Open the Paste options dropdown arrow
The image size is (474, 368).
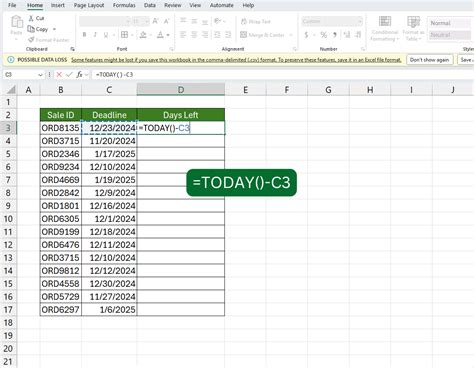pos(16,39)
